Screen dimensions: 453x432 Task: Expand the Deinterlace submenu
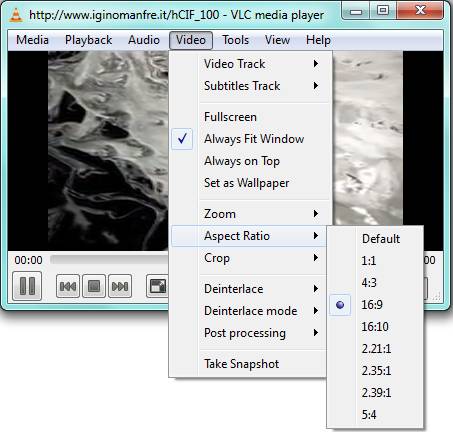click(x=249, y=289)
